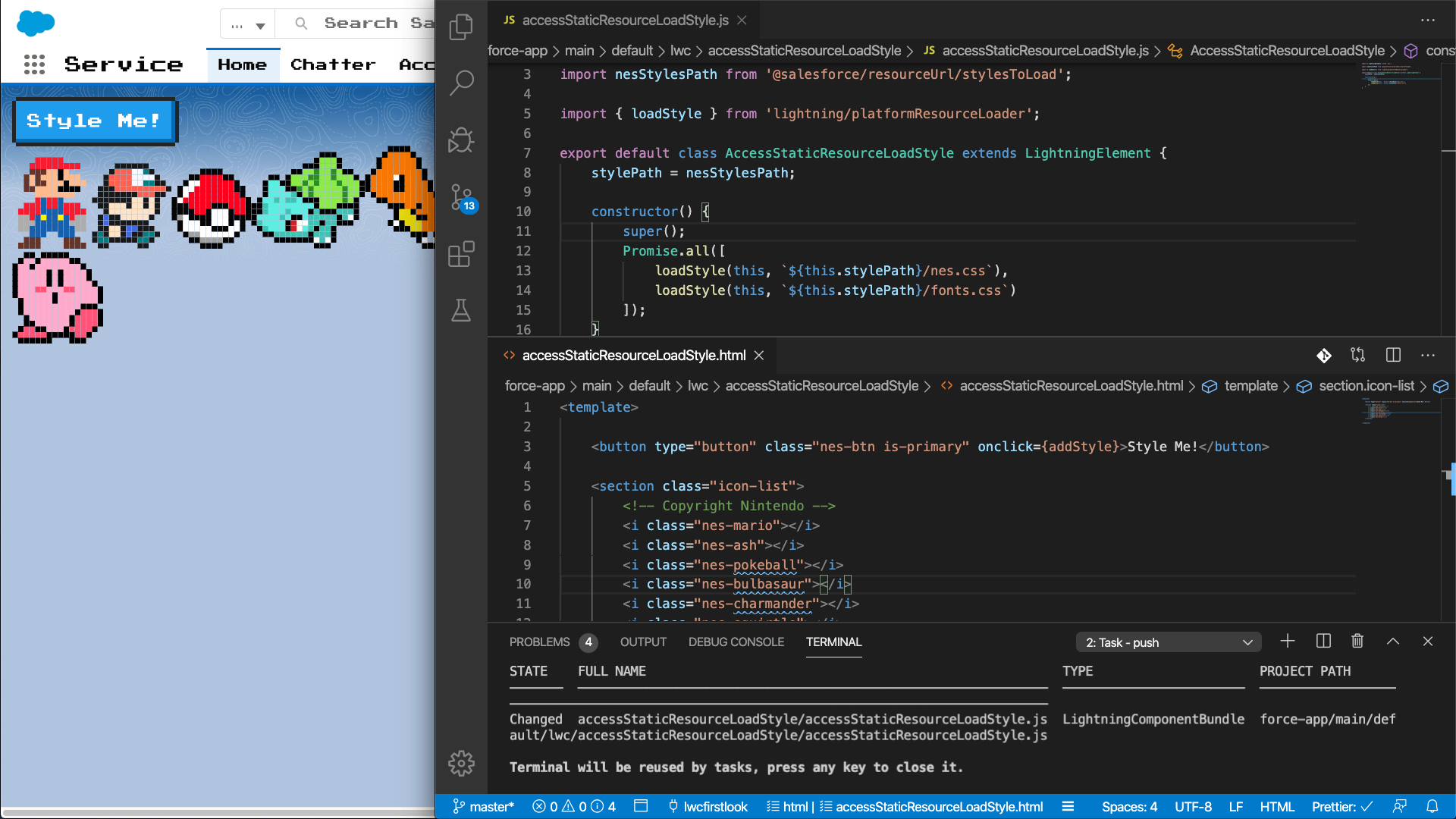Viewport: 1456px width, 819px height.
Task: Click Open Changes icon in HTML editor toolbar
Action: (x=1358, y=355)
